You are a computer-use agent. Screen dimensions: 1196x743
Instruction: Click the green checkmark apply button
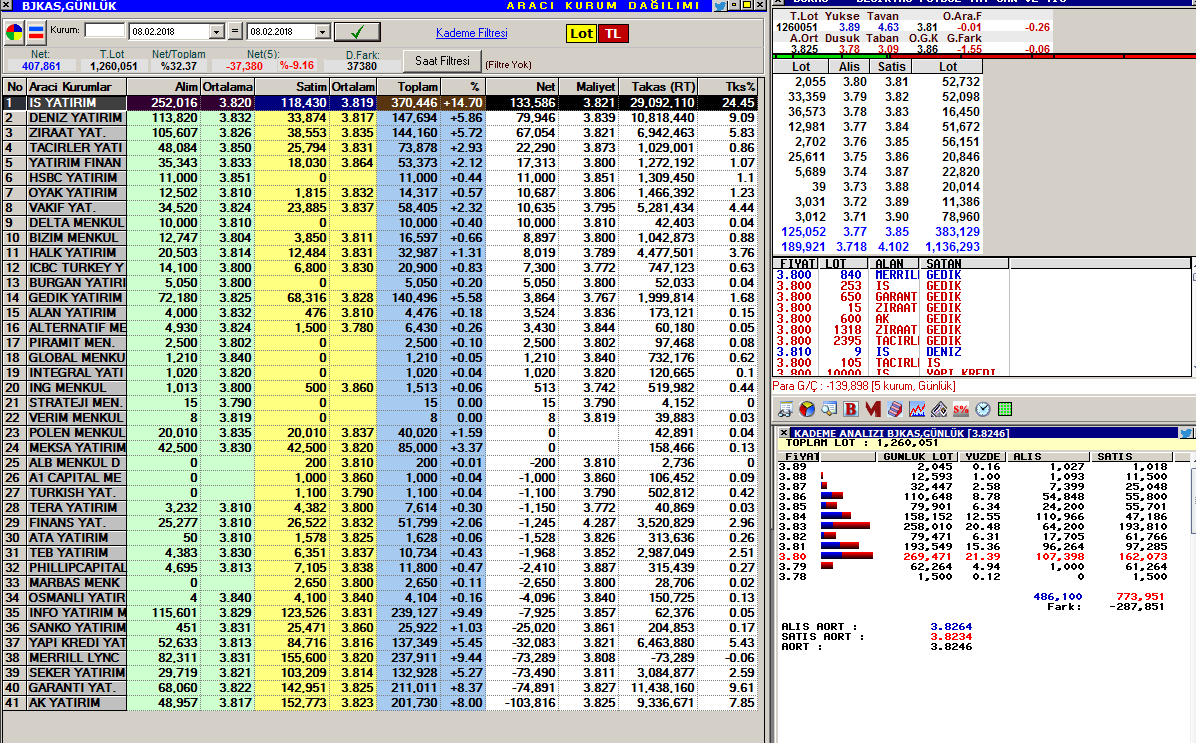click(x=357, y=32)
